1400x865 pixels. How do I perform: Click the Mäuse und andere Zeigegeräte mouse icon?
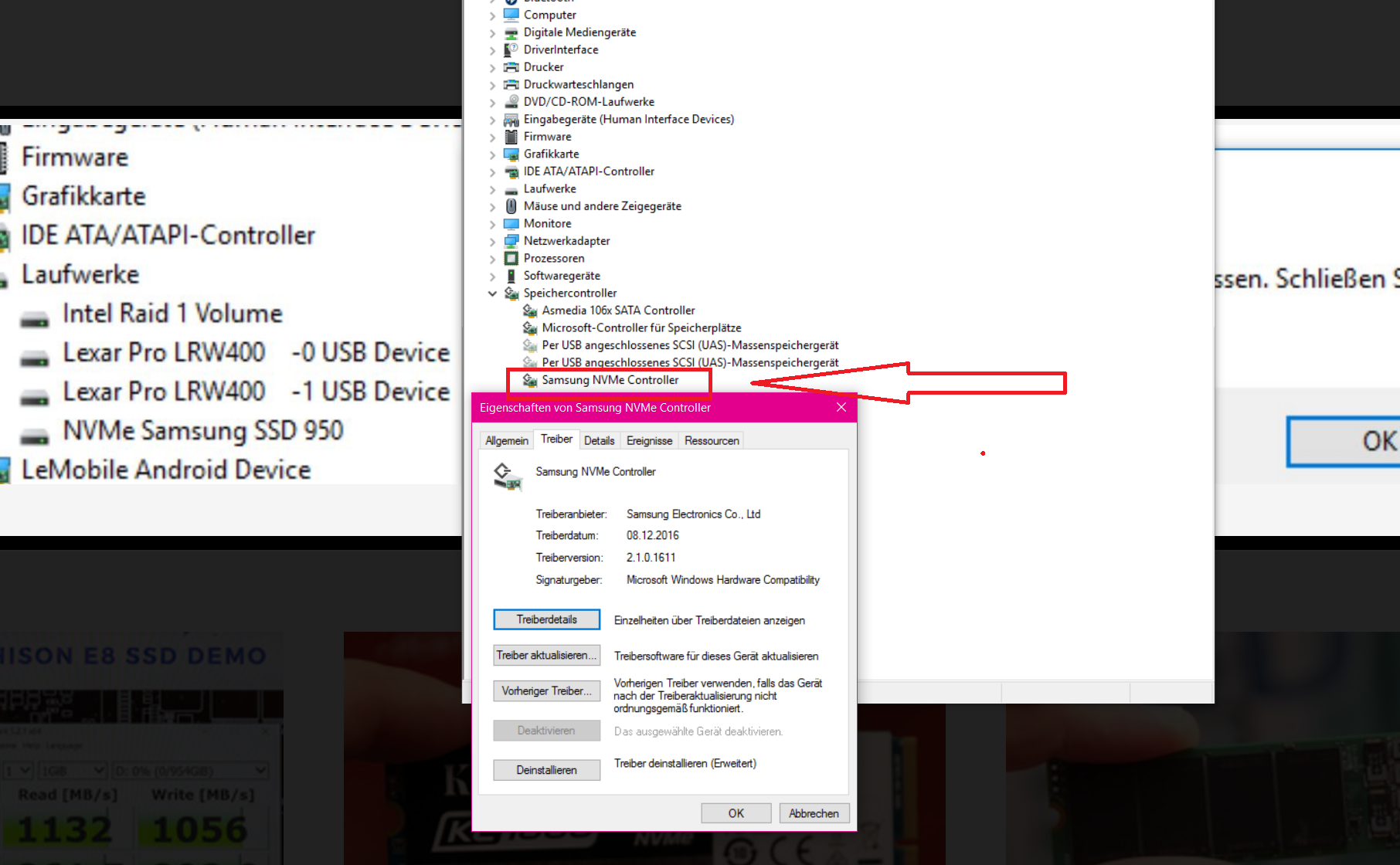(511, 206)
